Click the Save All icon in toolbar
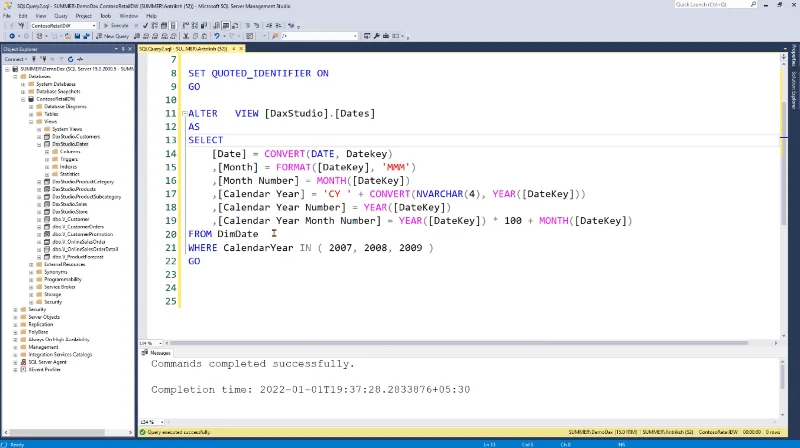The image size is (800, 448). coord(86,36)
